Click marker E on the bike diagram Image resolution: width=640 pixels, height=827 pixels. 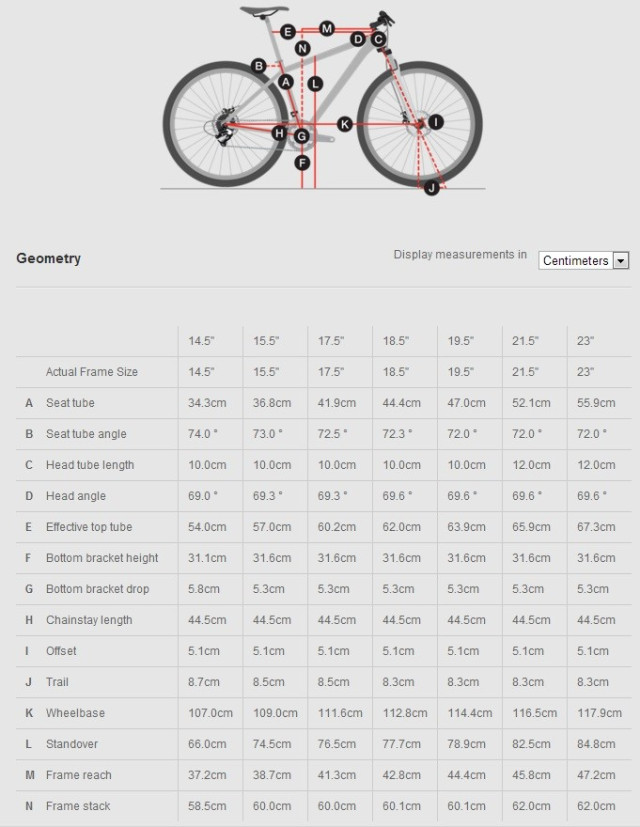pyautogui.click(x=287, y=32)
